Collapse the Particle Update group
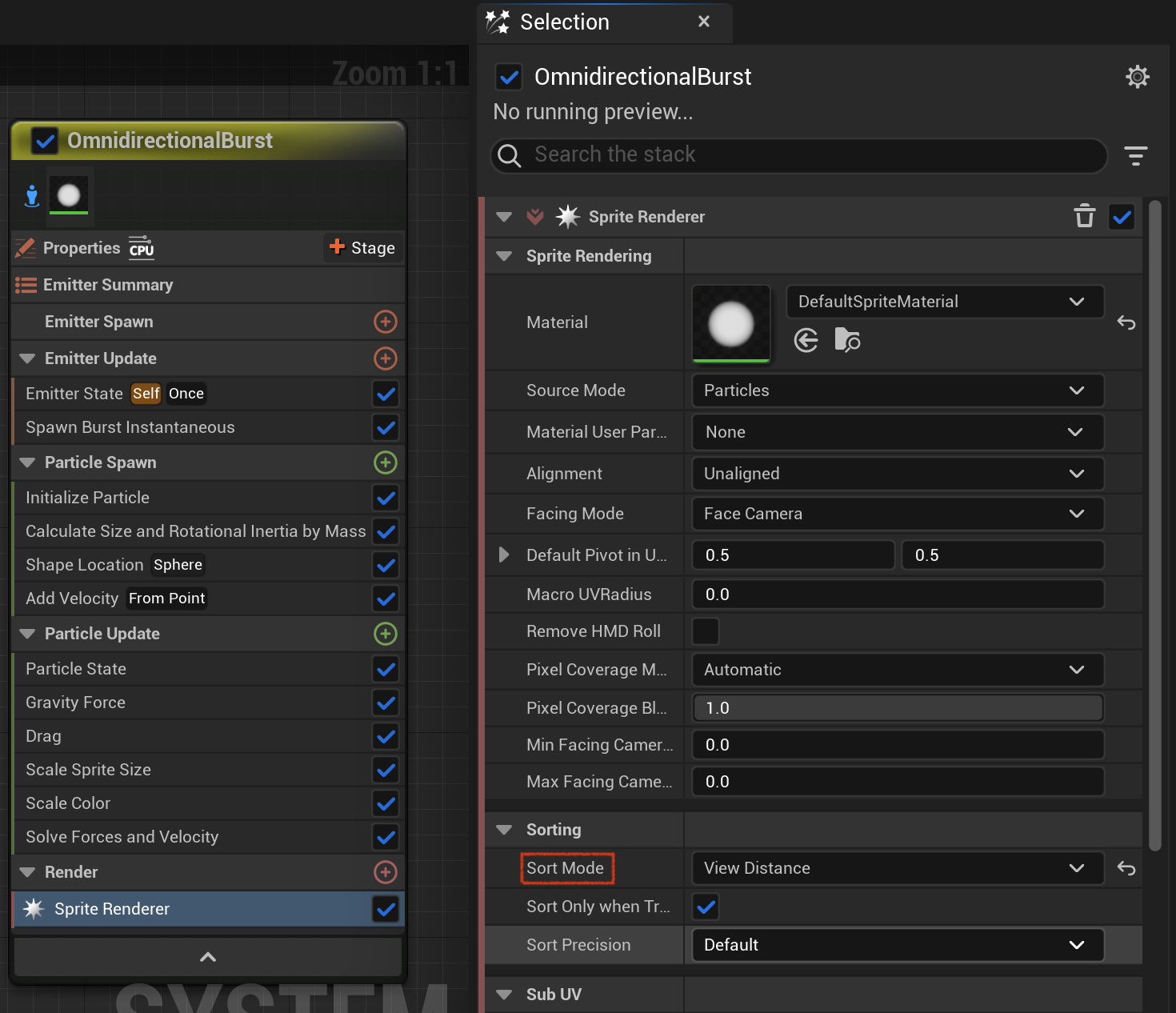This screenshot has height=1013, width=1176. point(27,634)
